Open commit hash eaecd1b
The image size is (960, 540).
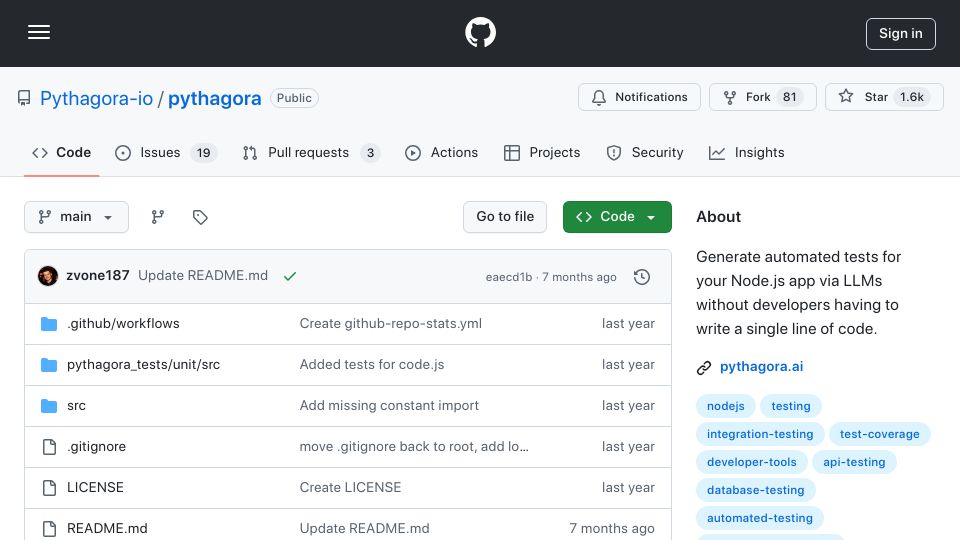click(x=509, y=277)
